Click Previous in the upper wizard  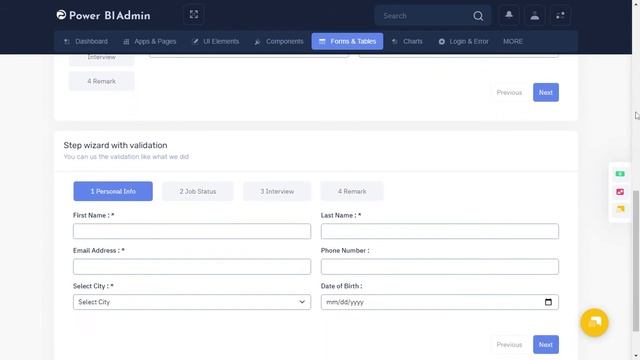tap(509, 93)
